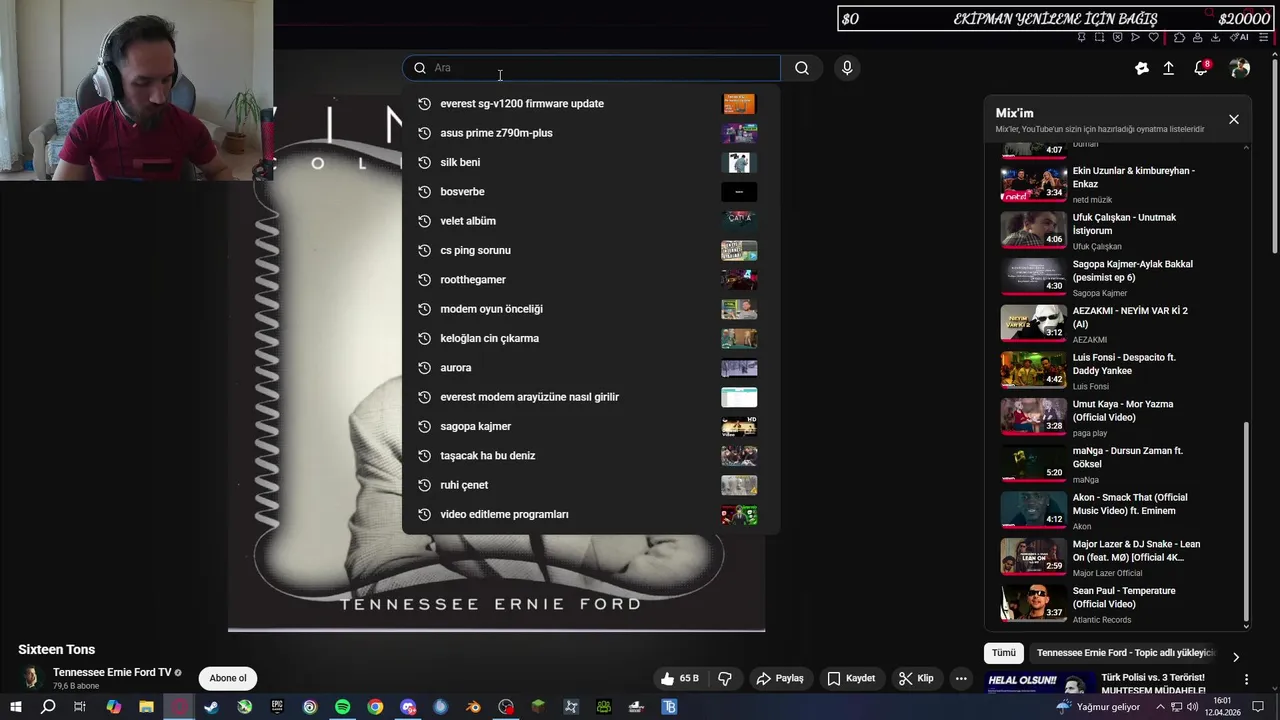Image resolution: width=1280 pixels, height=720 pixels.
Task: Show more filter chips with right chevron
Action: click(x=1236, y=657)
